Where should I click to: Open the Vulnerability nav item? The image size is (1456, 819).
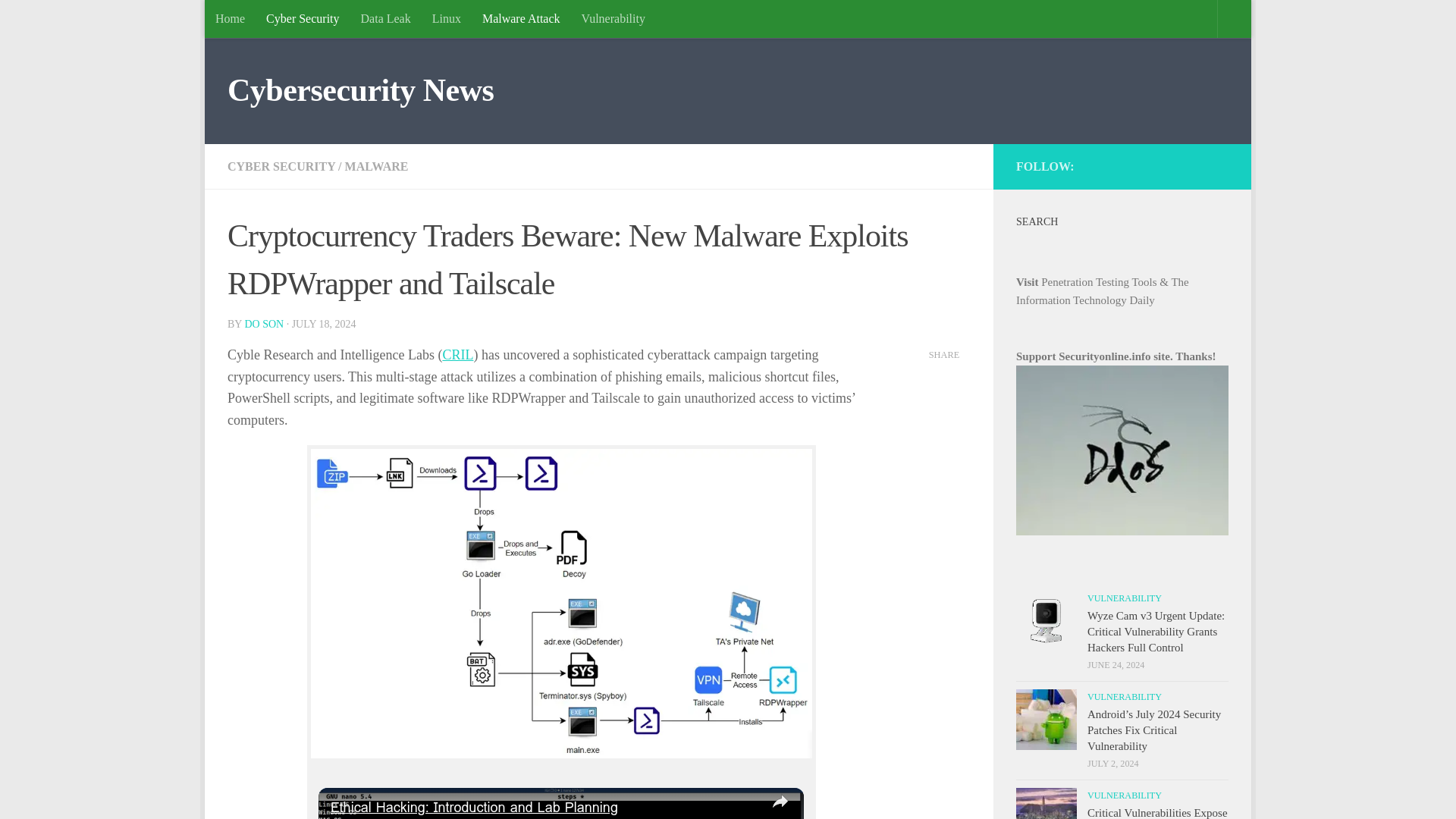point(613,19)
